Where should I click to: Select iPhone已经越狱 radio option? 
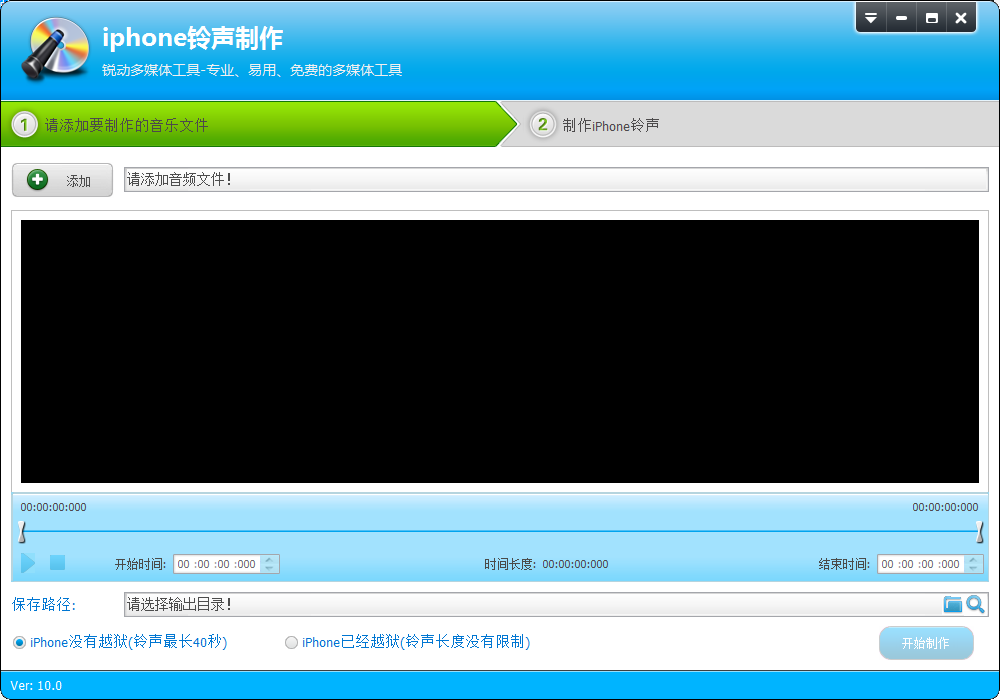(292, 642)
